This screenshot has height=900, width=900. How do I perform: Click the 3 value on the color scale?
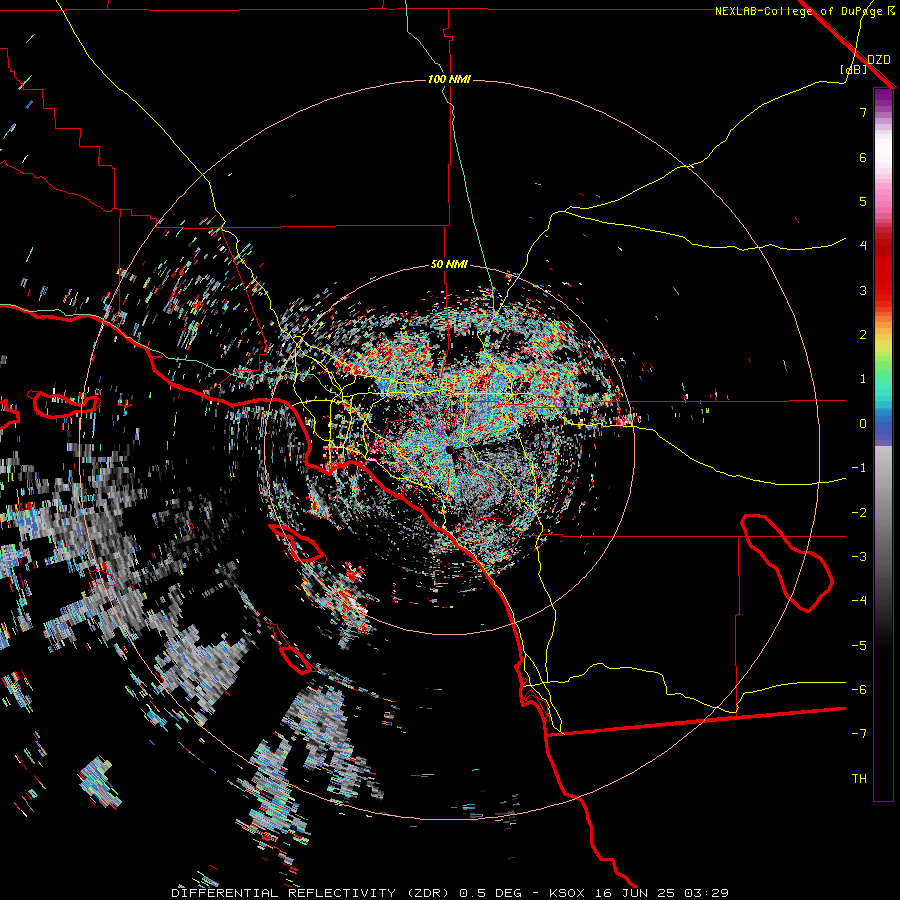(x=863, y=290)
